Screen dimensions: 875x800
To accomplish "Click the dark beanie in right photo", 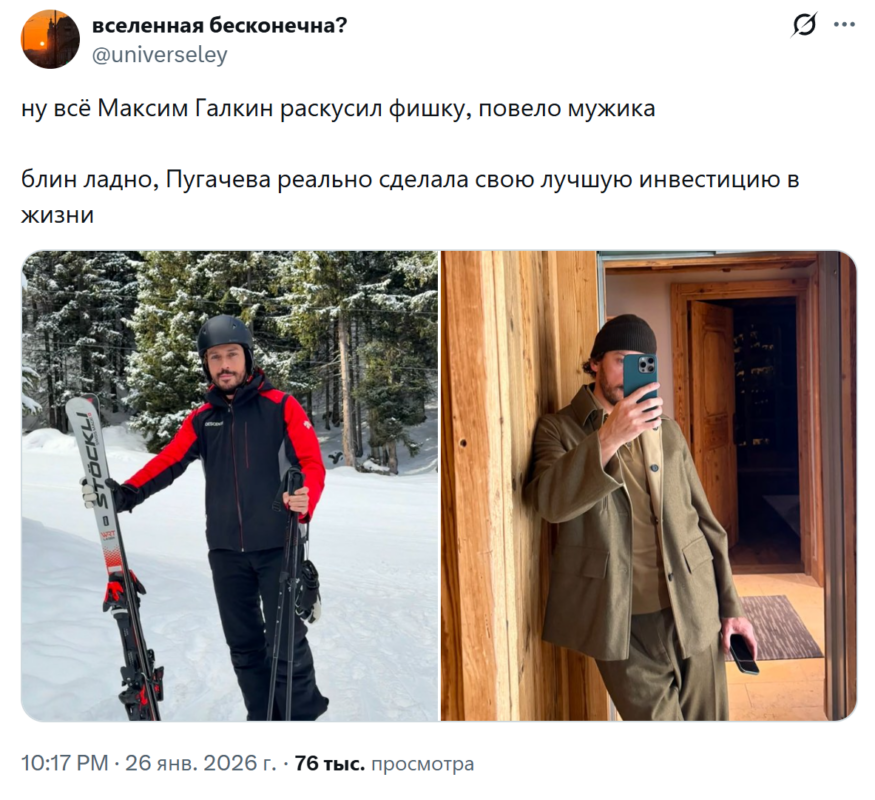I will pyautogui.click(x=624, y=335).
